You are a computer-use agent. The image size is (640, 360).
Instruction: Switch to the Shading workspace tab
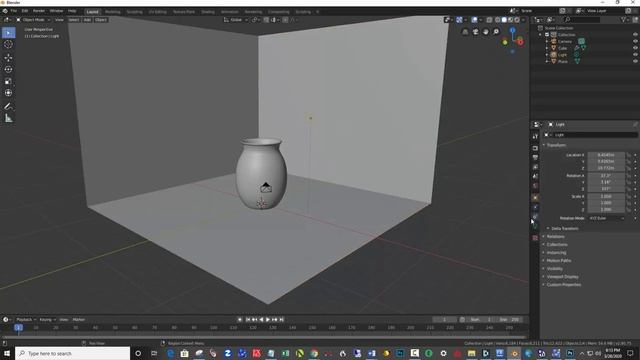click(208, 12)
